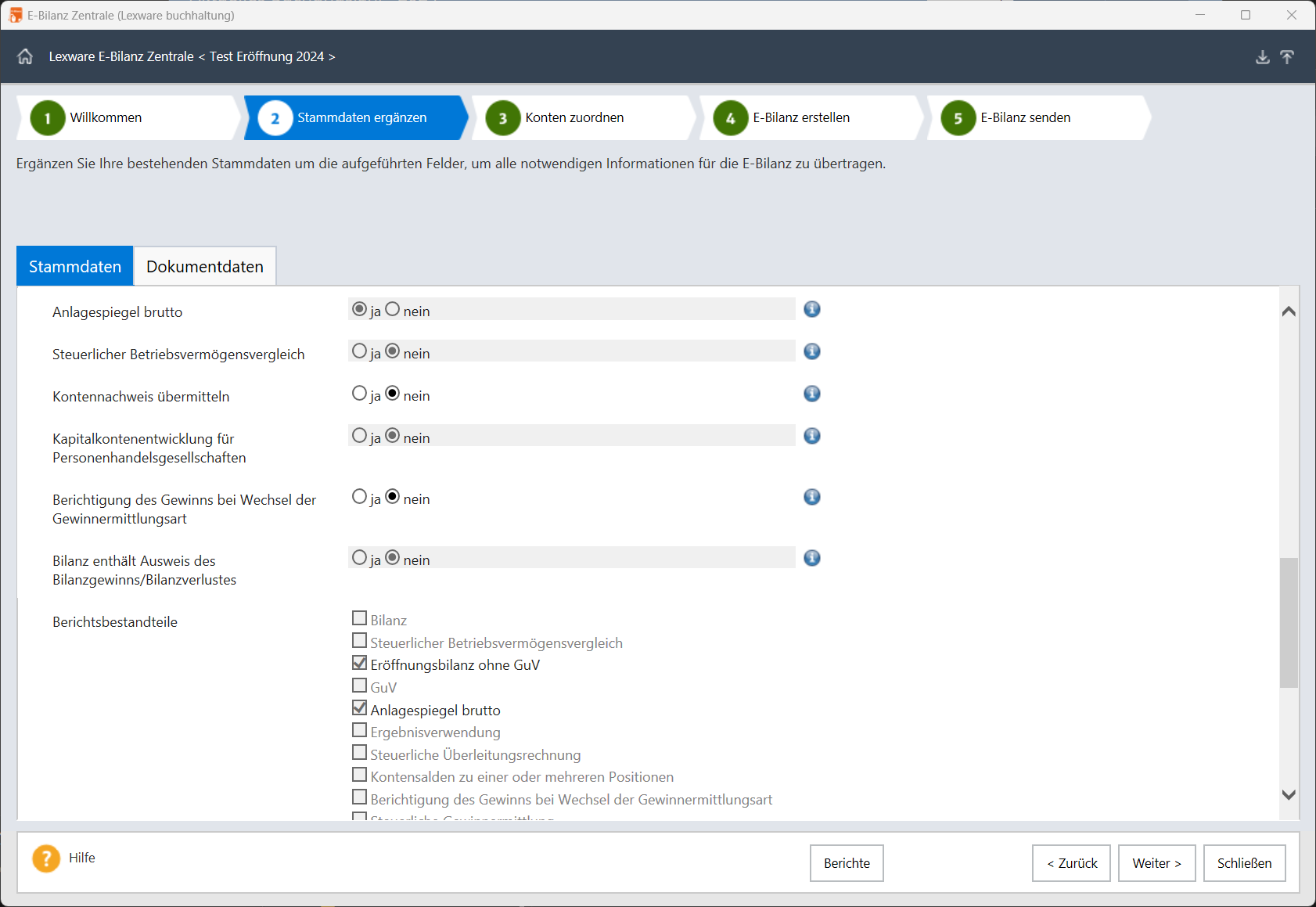Open info icon for Steuerlicher Betriebsvermögensvergleich row
Image resolution: width=1316 pixels, height=907 pixels.
pyautogui.click(x=812, y=351)
